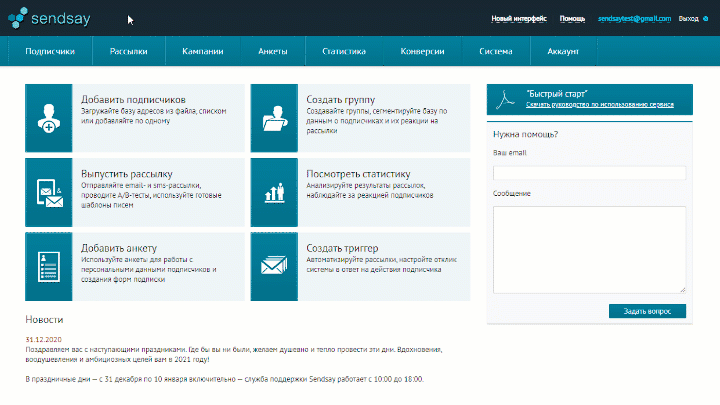
Task: Open the Рассылки menu
Action: pyautogui.click(x=129, y=51)
